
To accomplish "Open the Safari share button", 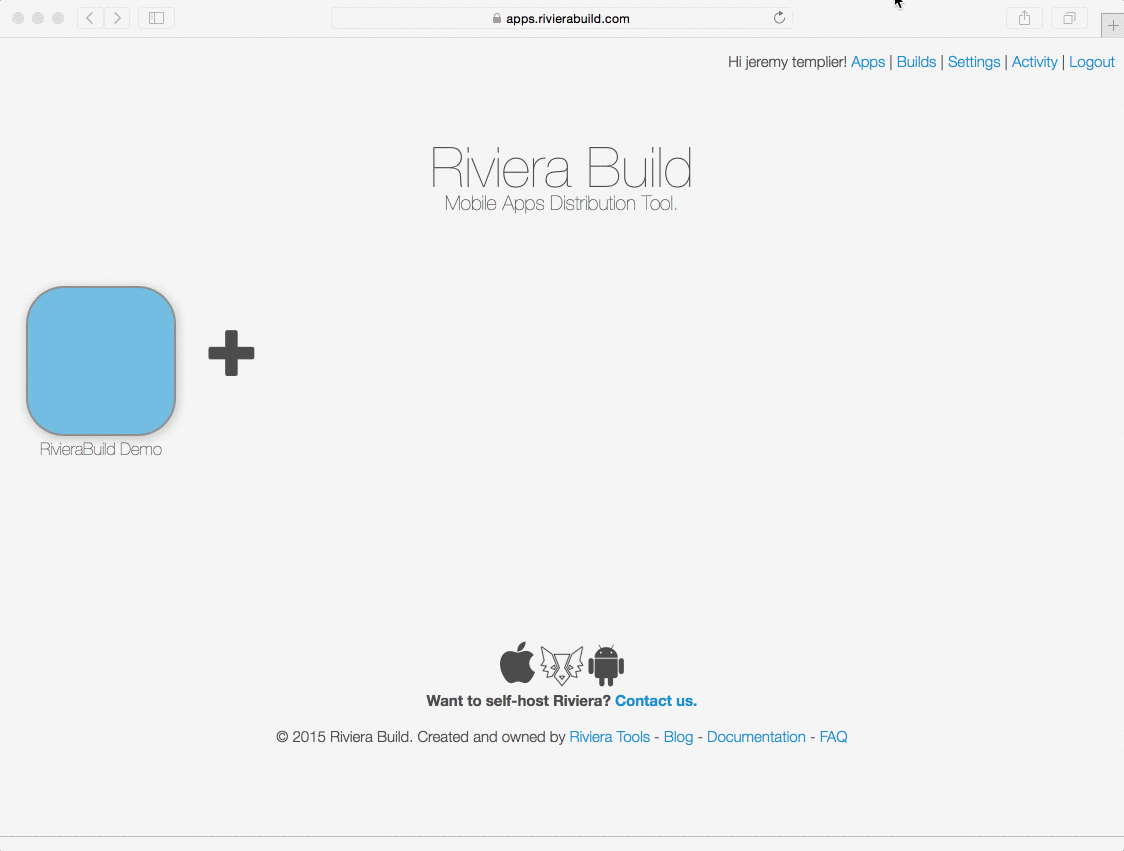I will pyautogui.click(x=1024, y=18).
